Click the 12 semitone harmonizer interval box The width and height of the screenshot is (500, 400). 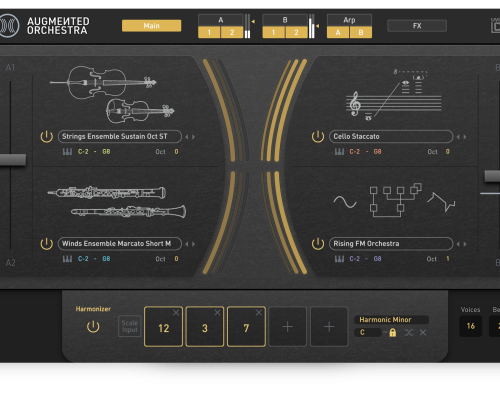click(163, 327)
